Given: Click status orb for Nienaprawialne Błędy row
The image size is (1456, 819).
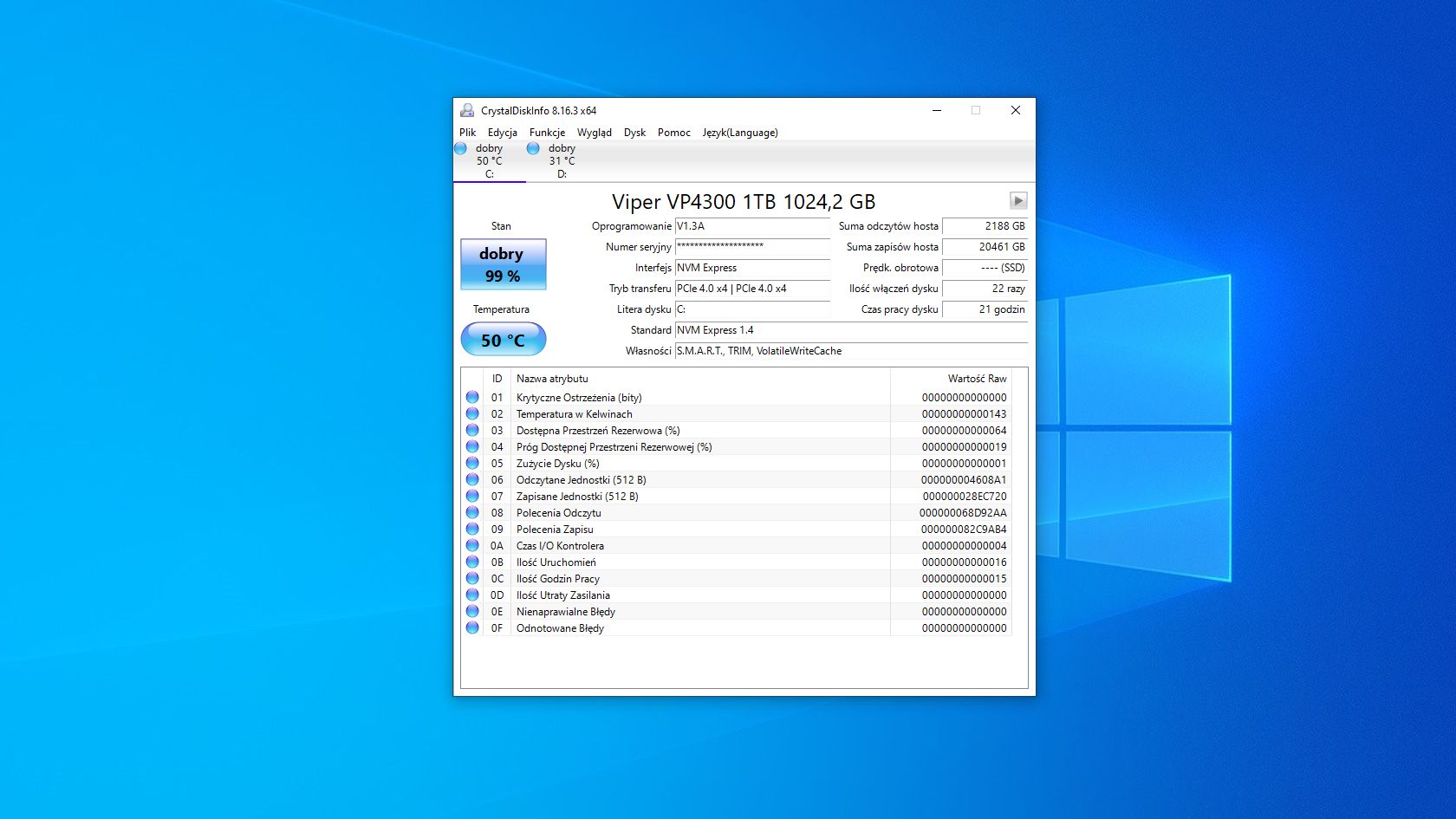Looking at the screenshot, I should tap(472, 611).
